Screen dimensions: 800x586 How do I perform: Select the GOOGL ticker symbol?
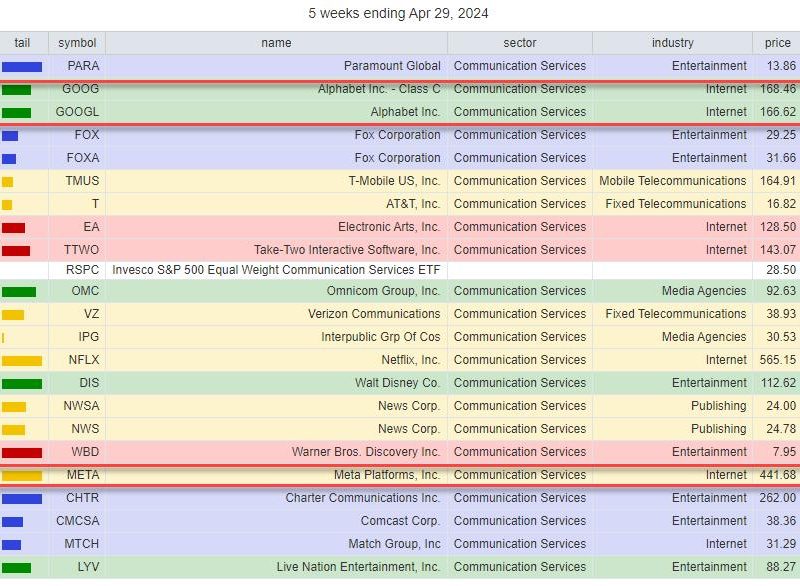[77, 112]
